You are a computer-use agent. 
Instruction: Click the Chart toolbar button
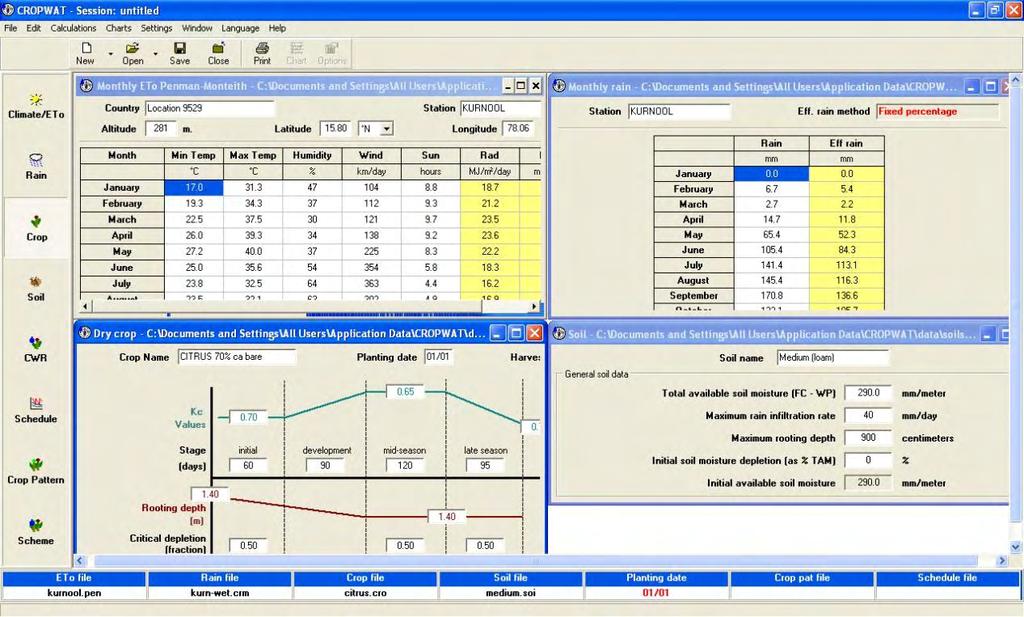pyautogui.click(x=296, y=54)
